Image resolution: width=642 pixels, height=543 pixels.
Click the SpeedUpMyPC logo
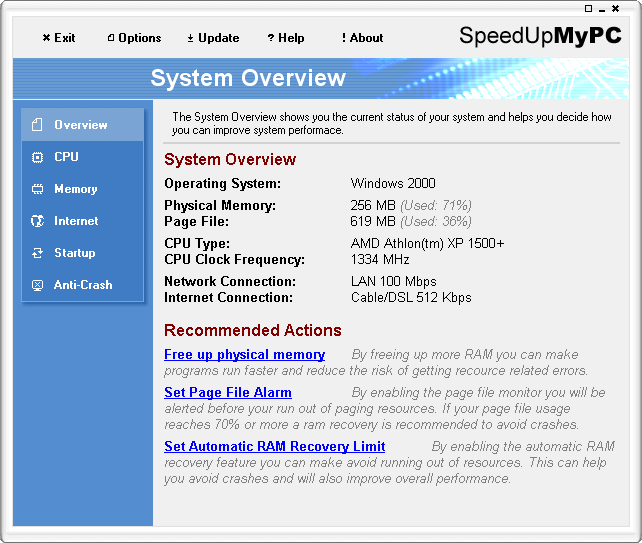(x=540, y=36)
